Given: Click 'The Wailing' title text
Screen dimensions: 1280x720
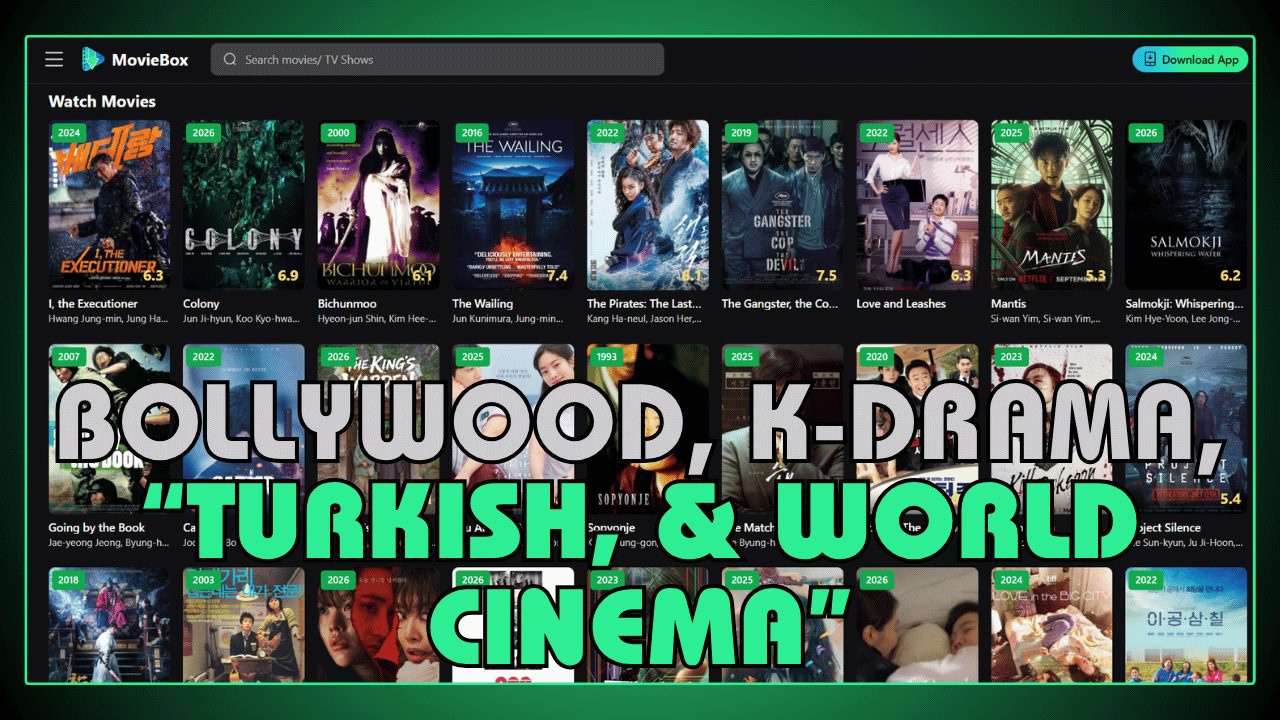Looking at the screenshot, I should [x=482, y=303].
